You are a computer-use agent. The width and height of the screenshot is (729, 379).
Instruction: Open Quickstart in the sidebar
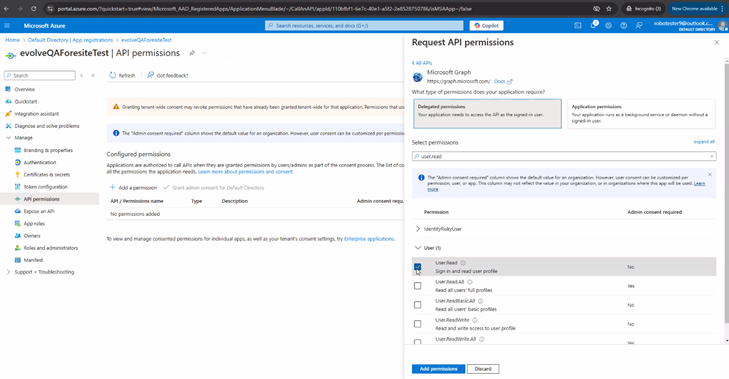coord(26,101)
